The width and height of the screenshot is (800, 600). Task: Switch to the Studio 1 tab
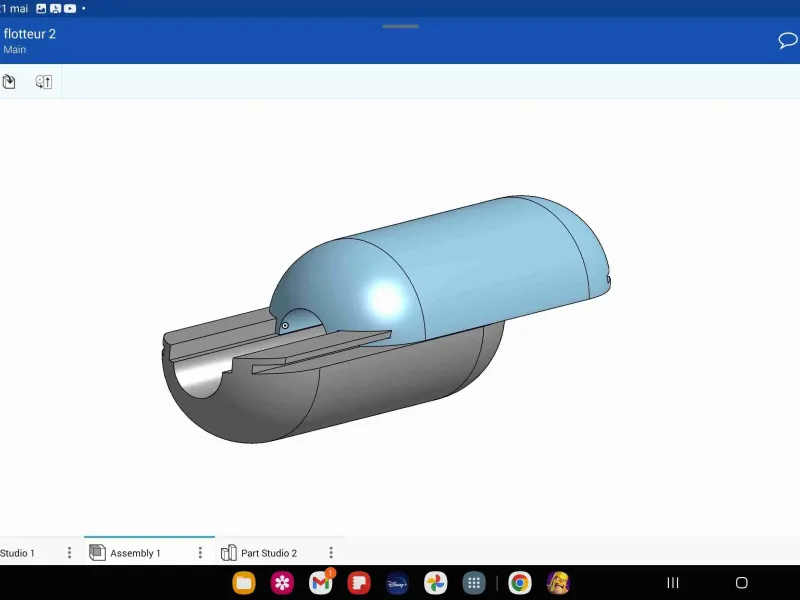point(17,553)
